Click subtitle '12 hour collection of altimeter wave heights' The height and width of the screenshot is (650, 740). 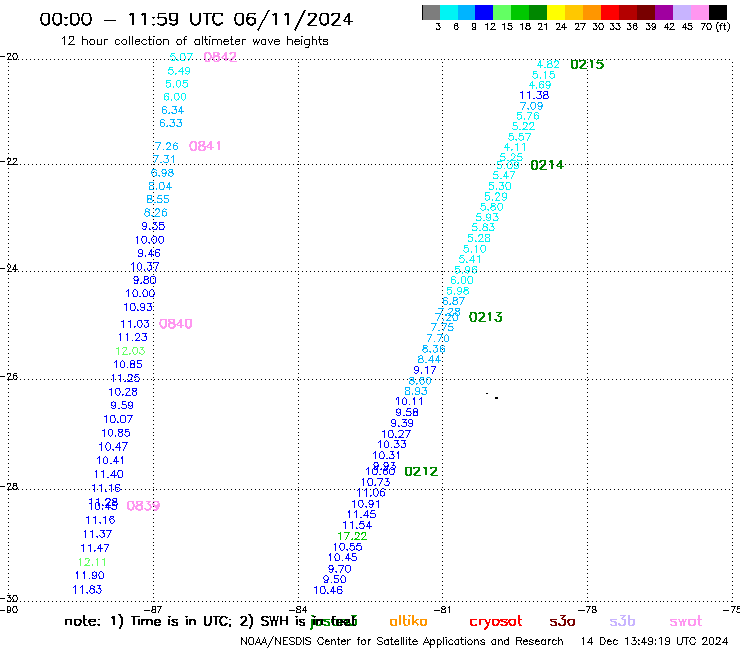194,41
